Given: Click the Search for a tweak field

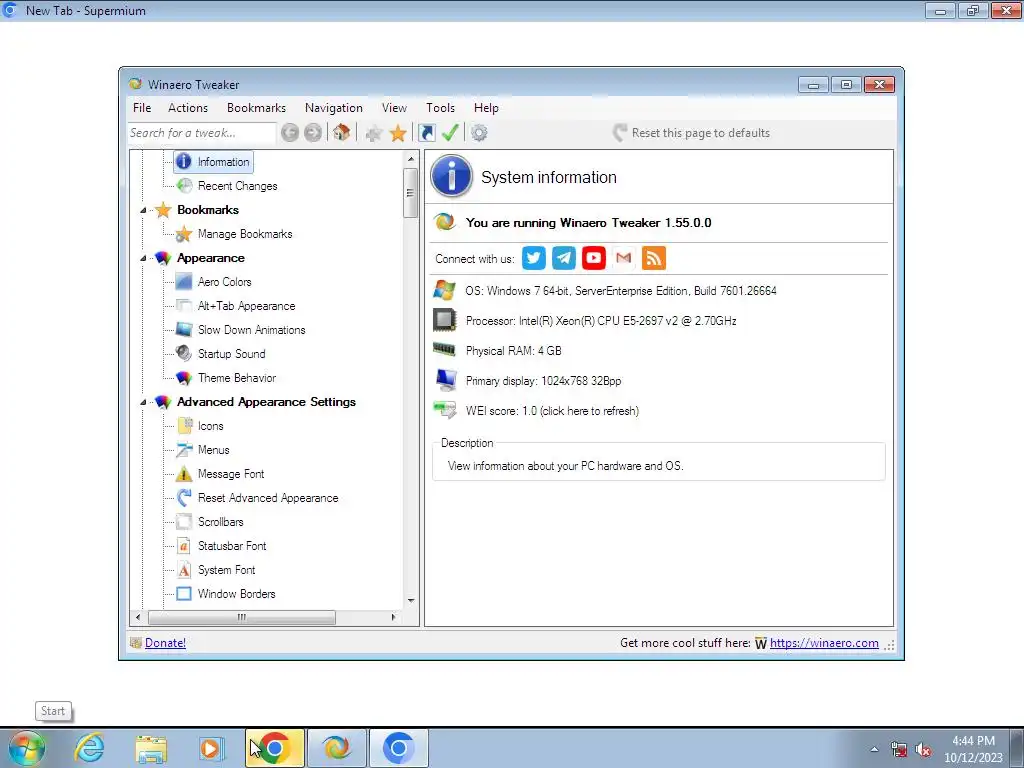Looking at the screenshot, I should coord(202,133).
